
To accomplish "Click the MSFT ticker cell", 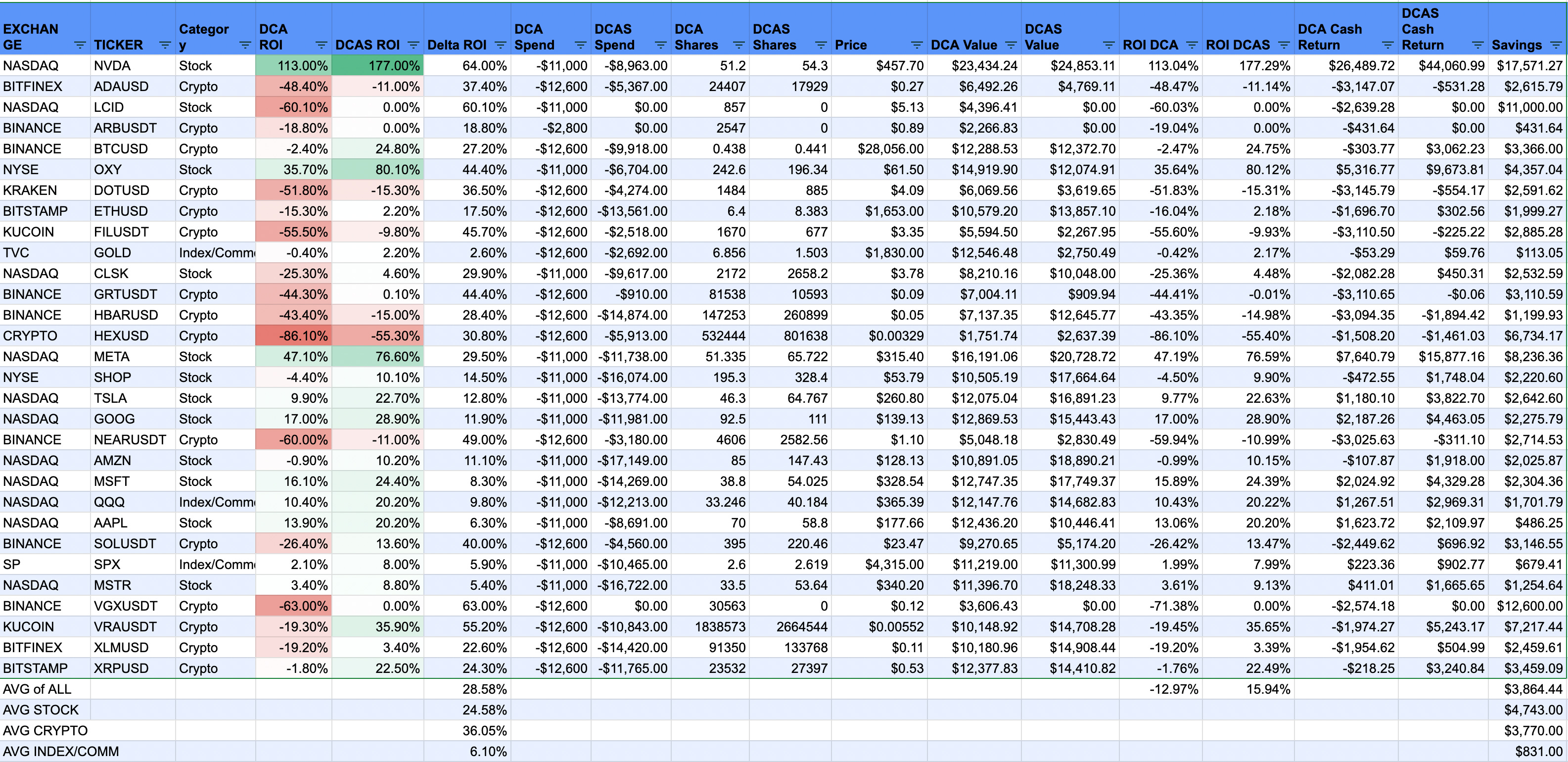I will (133, 481).
